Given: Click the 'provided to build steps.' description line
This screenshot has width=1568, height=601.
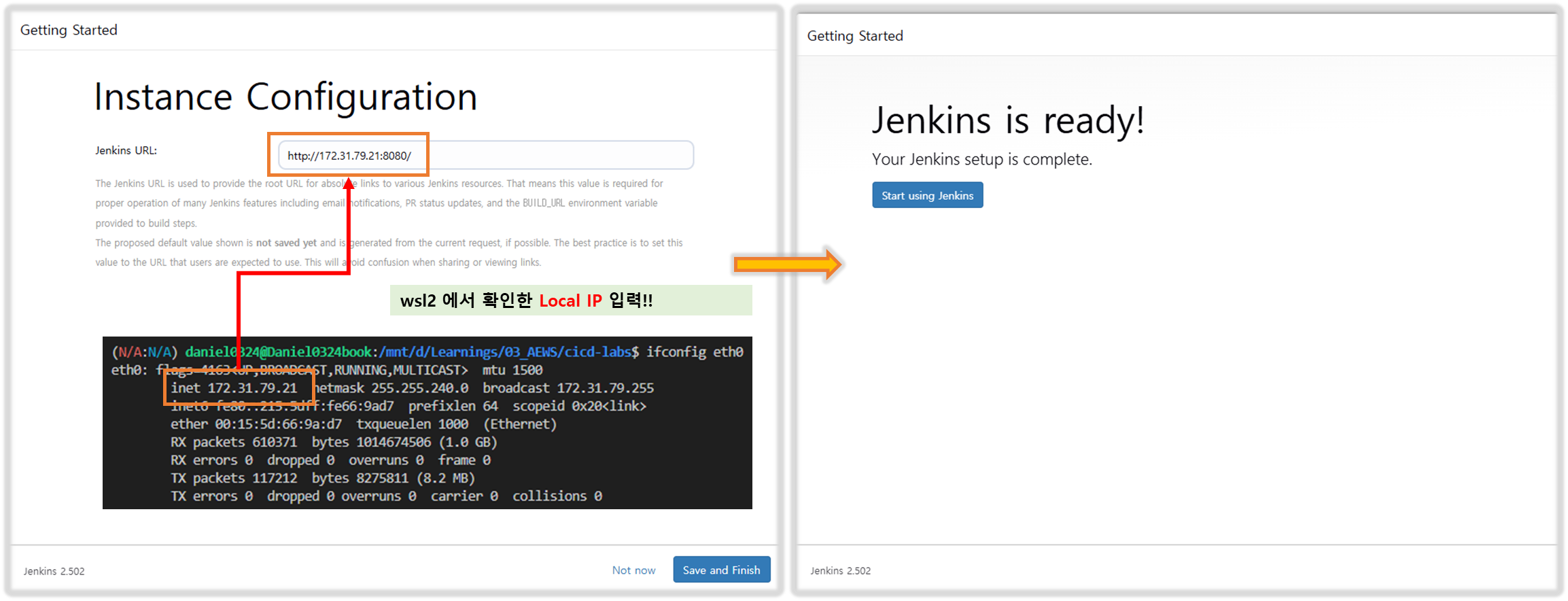Looking at the screenshot, I should pos(146,223).
